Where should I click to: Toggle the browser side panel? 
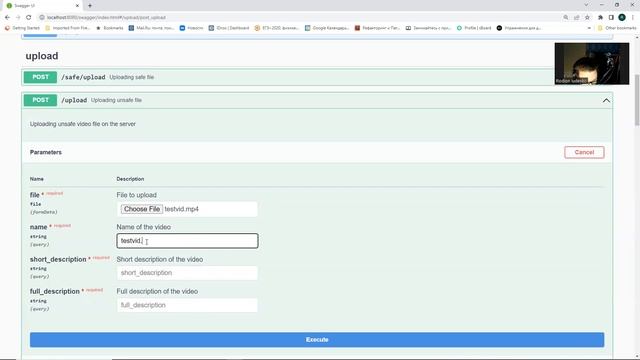pyautogui.click(x=611, y=18)
